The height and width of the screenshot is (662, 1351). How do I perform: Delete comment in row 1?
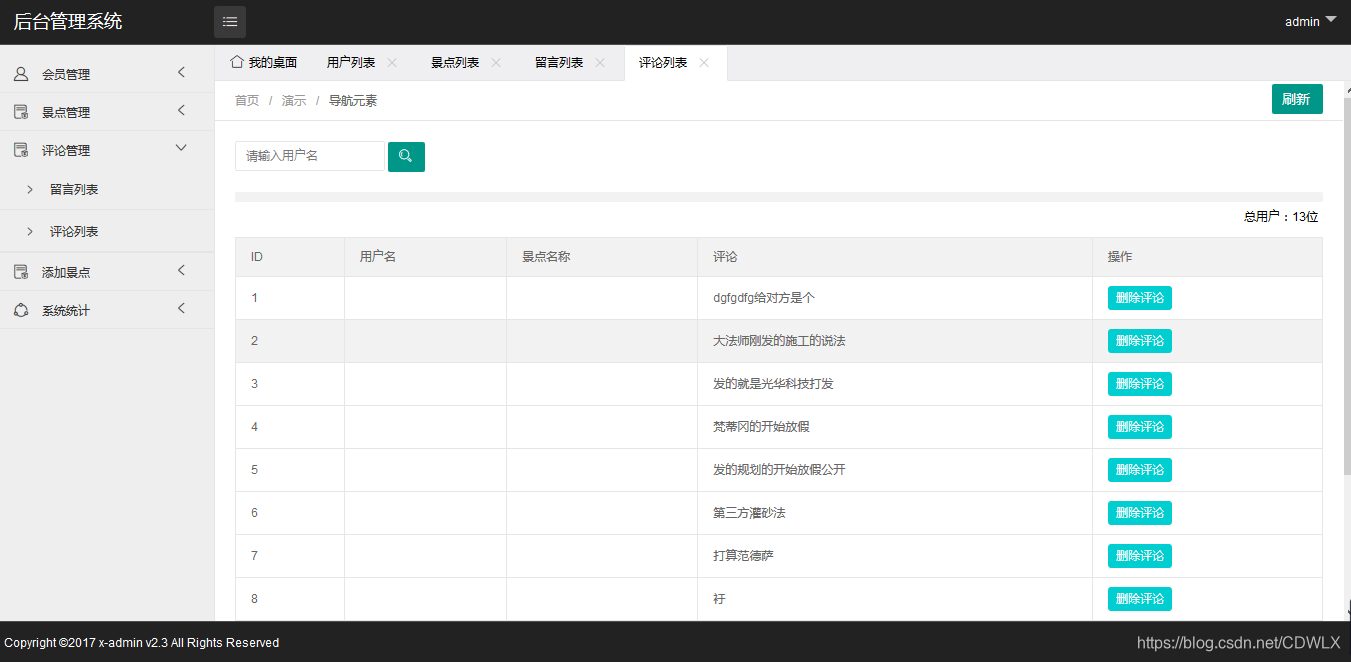click(x=1140, y=298)
